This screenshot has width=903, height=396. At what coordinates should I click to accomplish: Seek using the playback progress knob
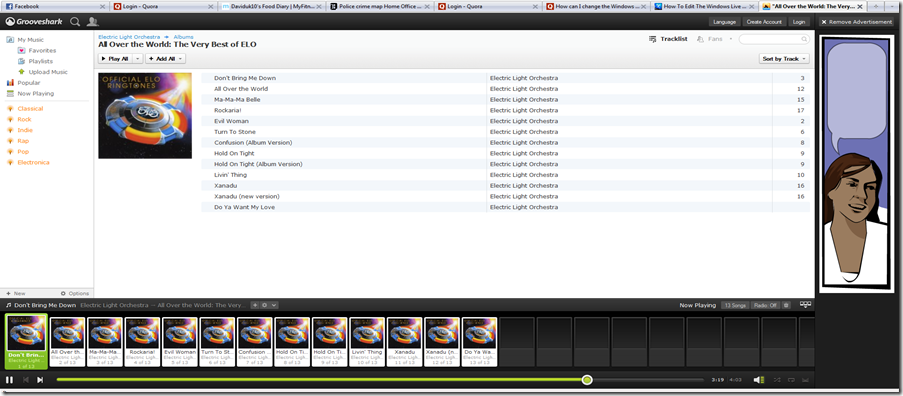coord(587,380)
